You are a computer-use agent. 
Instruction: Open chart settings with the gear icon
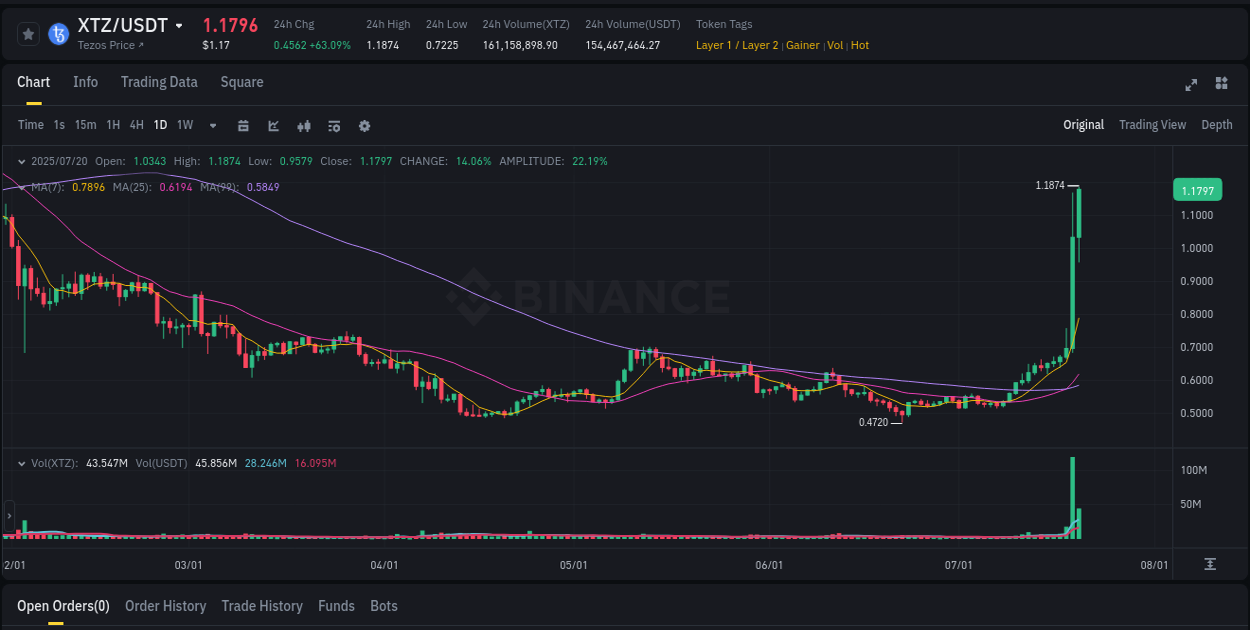(363, 126)
